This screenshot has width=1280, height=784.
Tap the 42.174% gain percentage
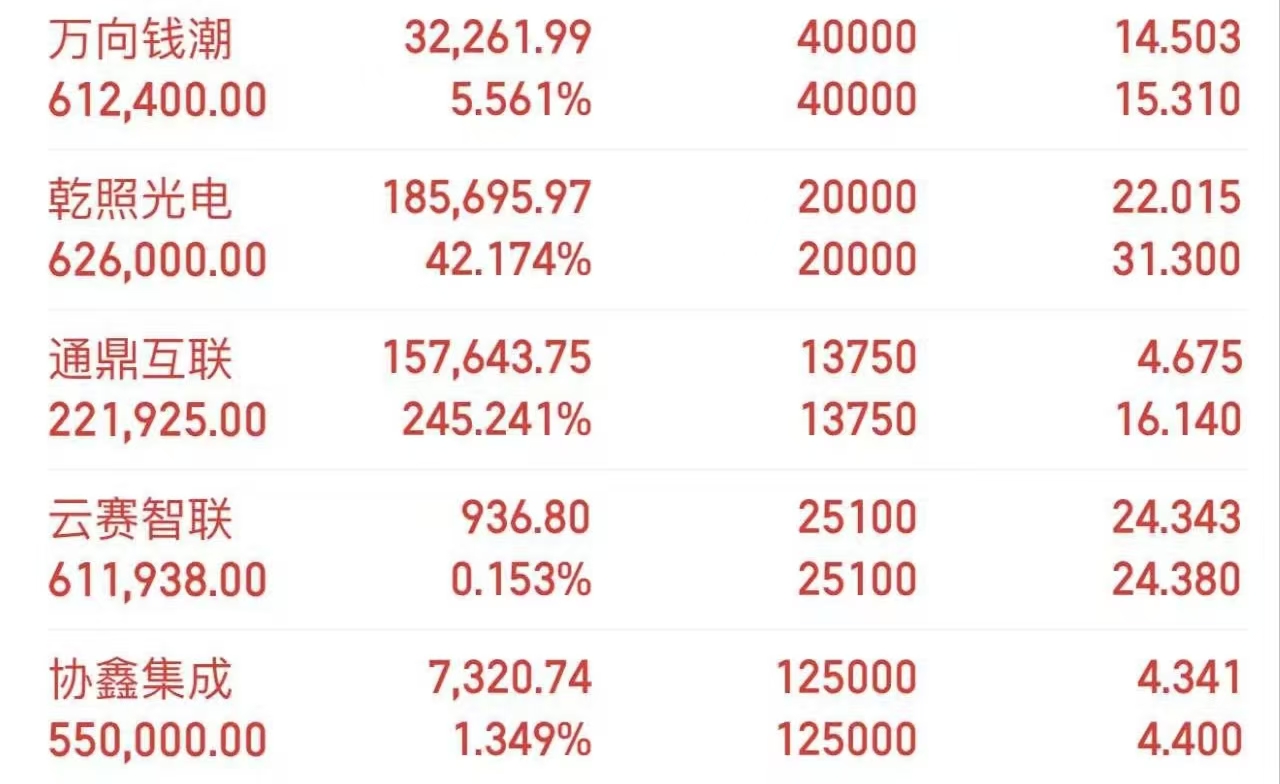508,260
